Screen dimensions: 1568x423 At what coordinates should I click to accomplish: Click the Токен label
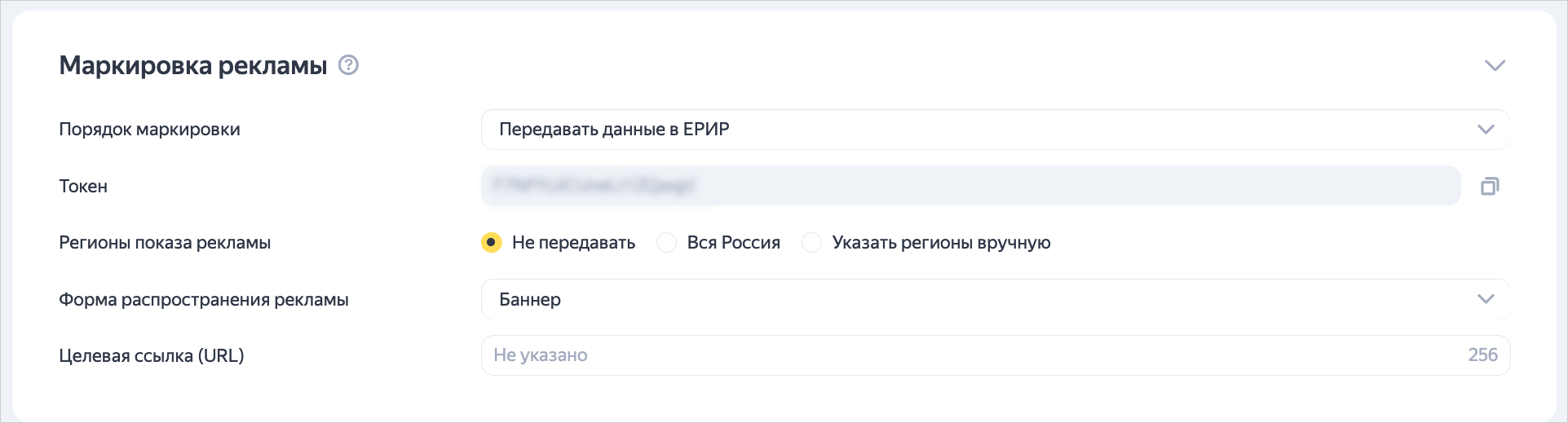[x=83, y=187]
